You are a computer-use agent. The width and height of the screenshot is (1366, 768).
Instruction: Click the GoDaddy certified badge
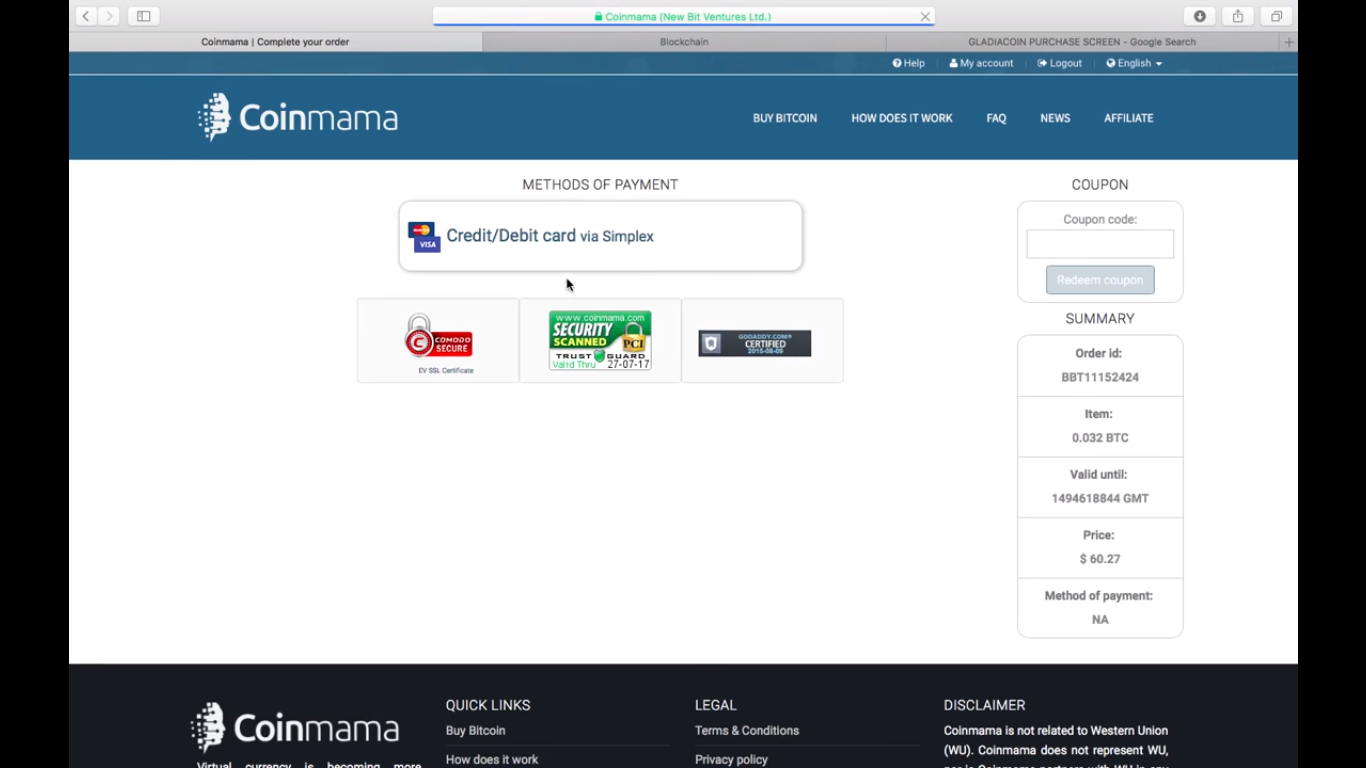[754, 343]
